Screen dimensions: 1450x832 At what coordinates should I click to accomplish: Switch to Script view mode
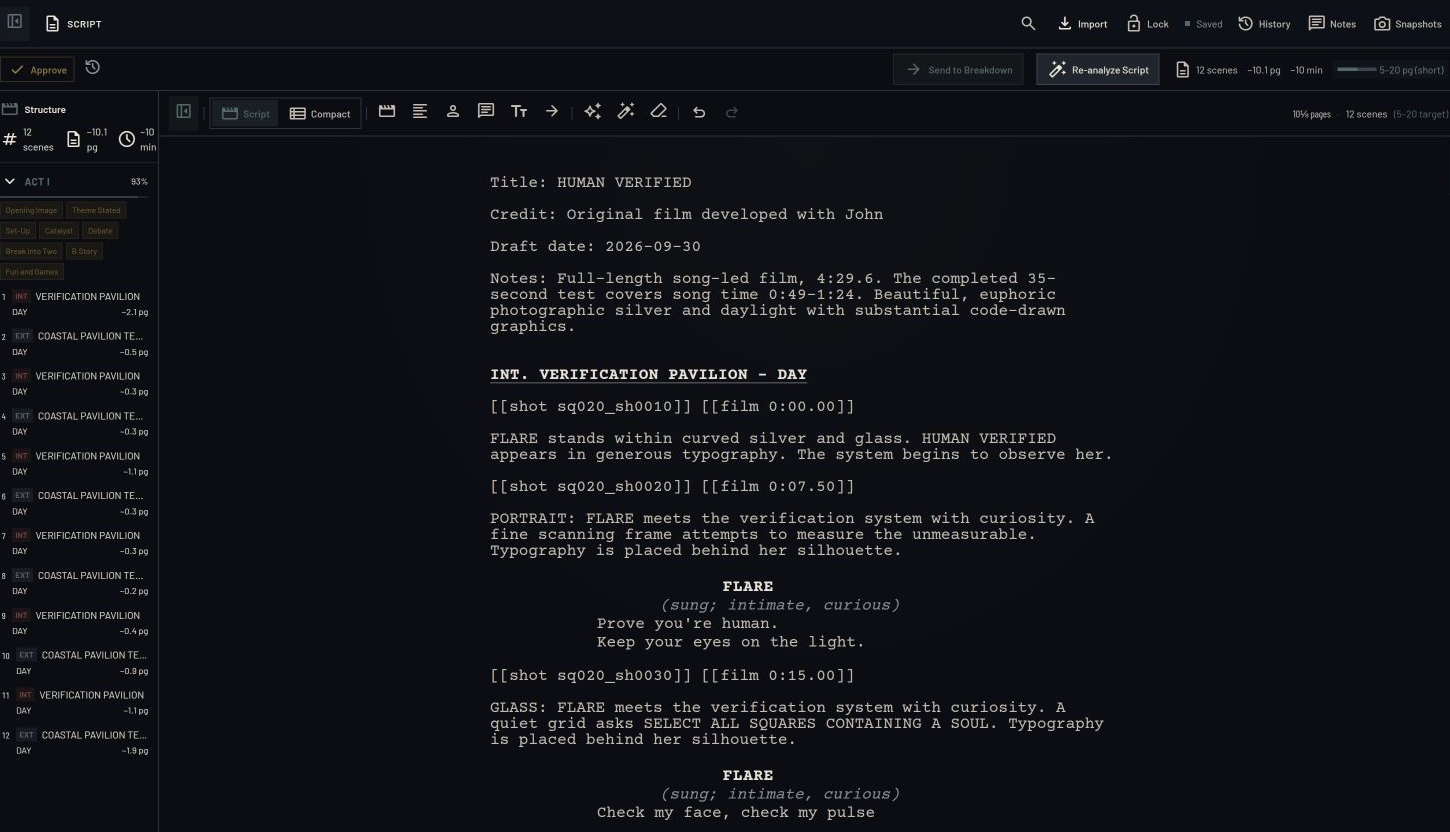coord(246,113)
